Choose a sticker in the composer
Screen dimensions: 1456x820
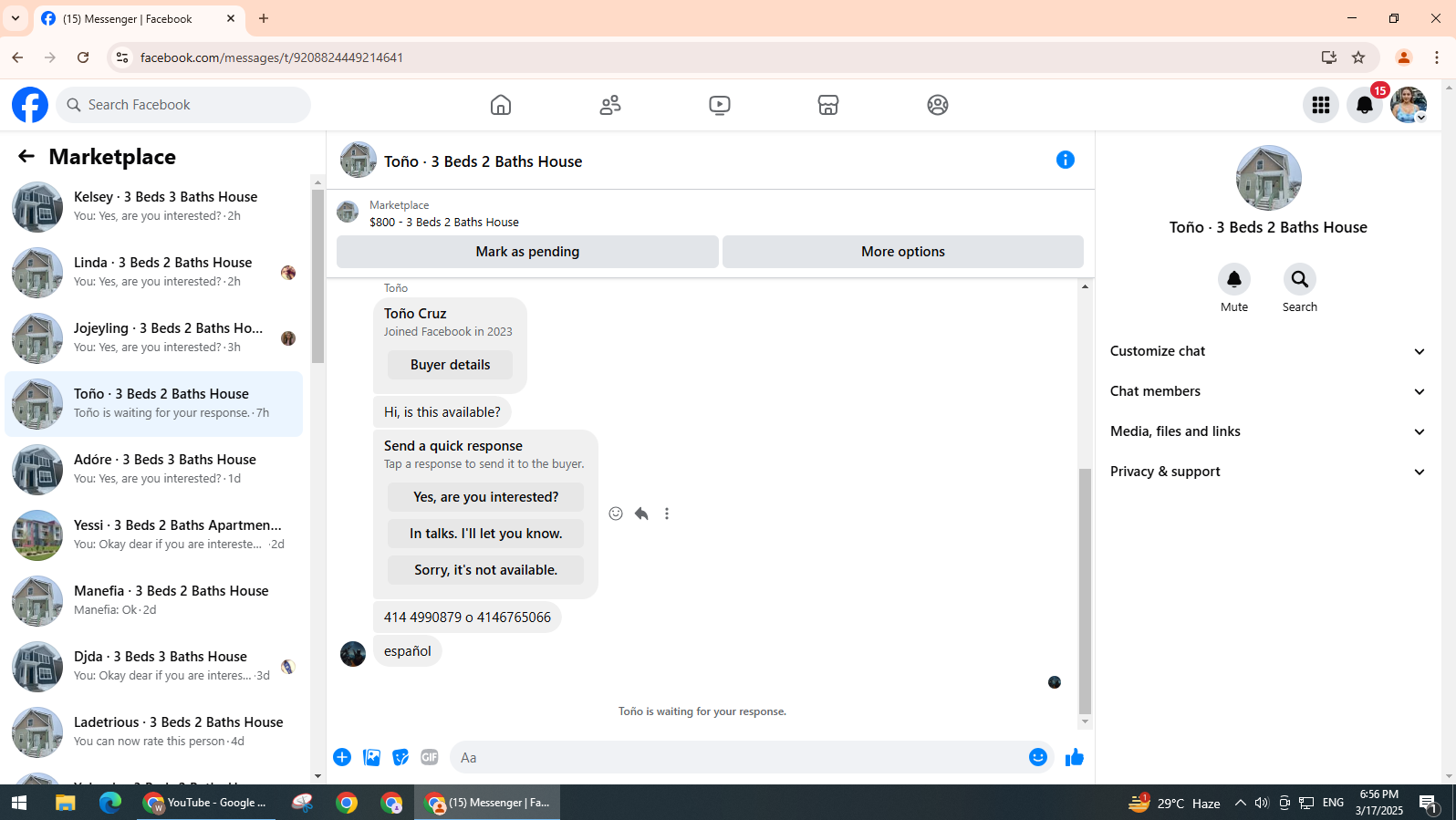tap(400, 757)
